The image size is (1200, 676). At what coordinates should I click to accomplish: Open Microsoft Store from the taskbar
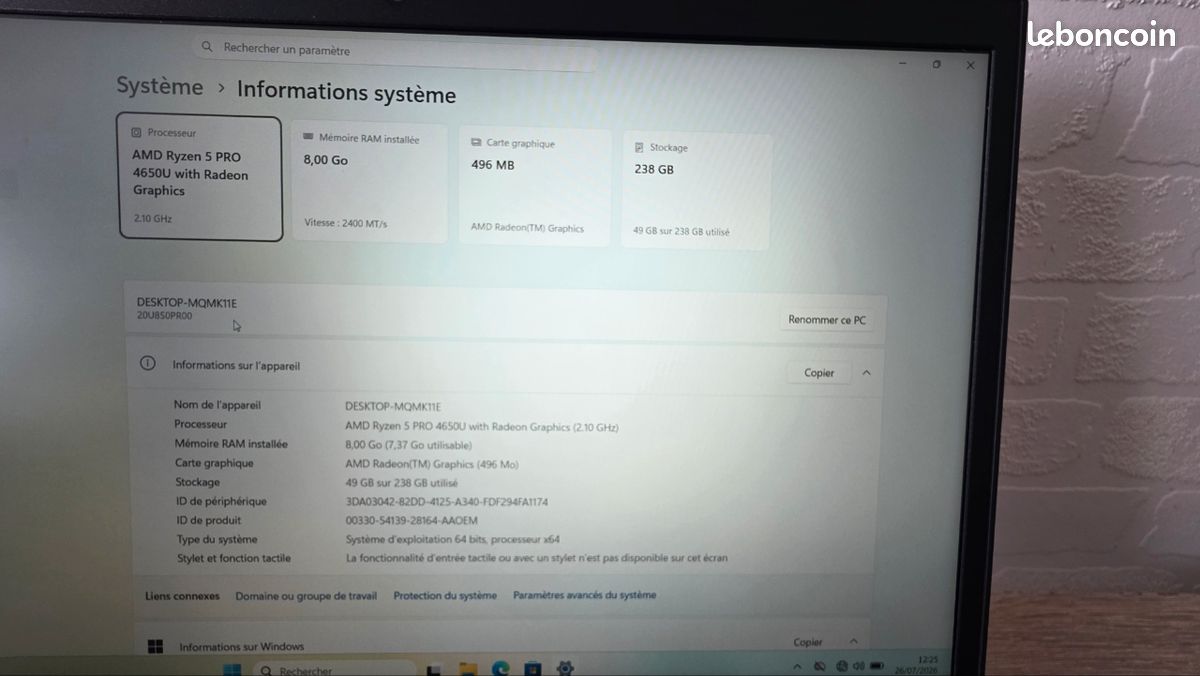[533, 669]
